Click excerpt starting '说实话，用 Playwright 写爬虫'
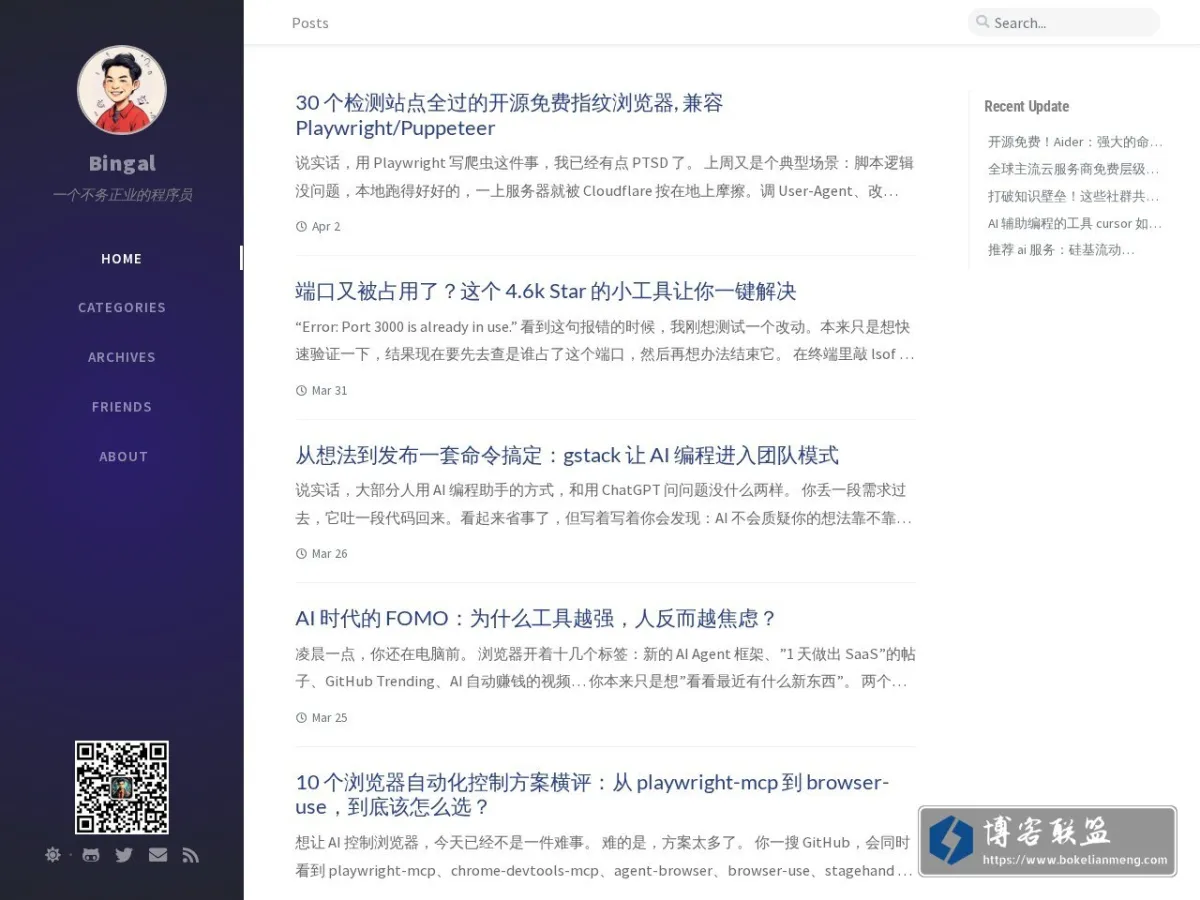Viewport: 1200px width, 900px height. (605, 177)
